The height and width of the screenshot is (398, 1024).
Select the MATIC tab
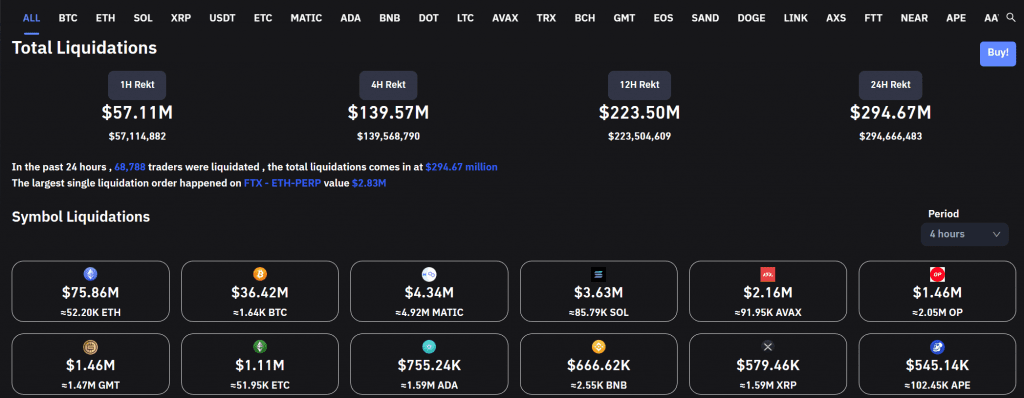point(306,18)
